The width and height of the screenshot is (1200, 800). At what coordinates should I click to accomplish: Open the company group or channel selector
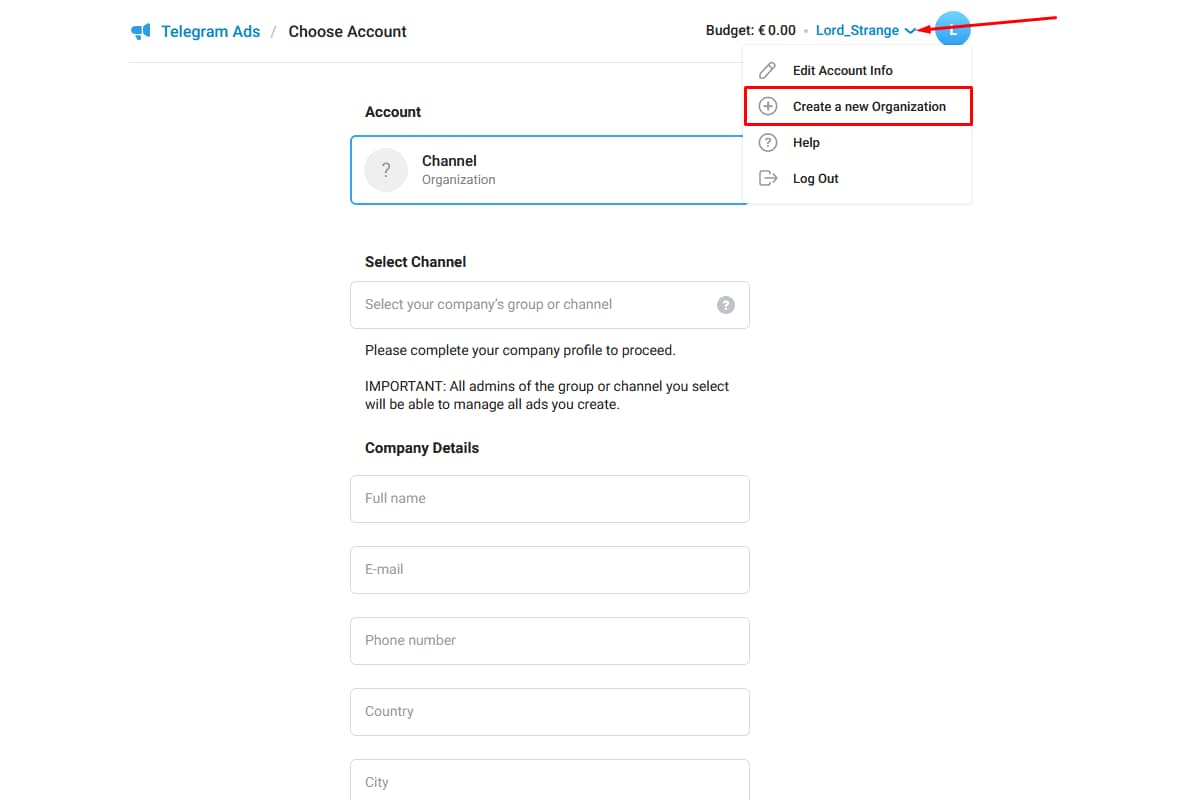pos(535,305)
